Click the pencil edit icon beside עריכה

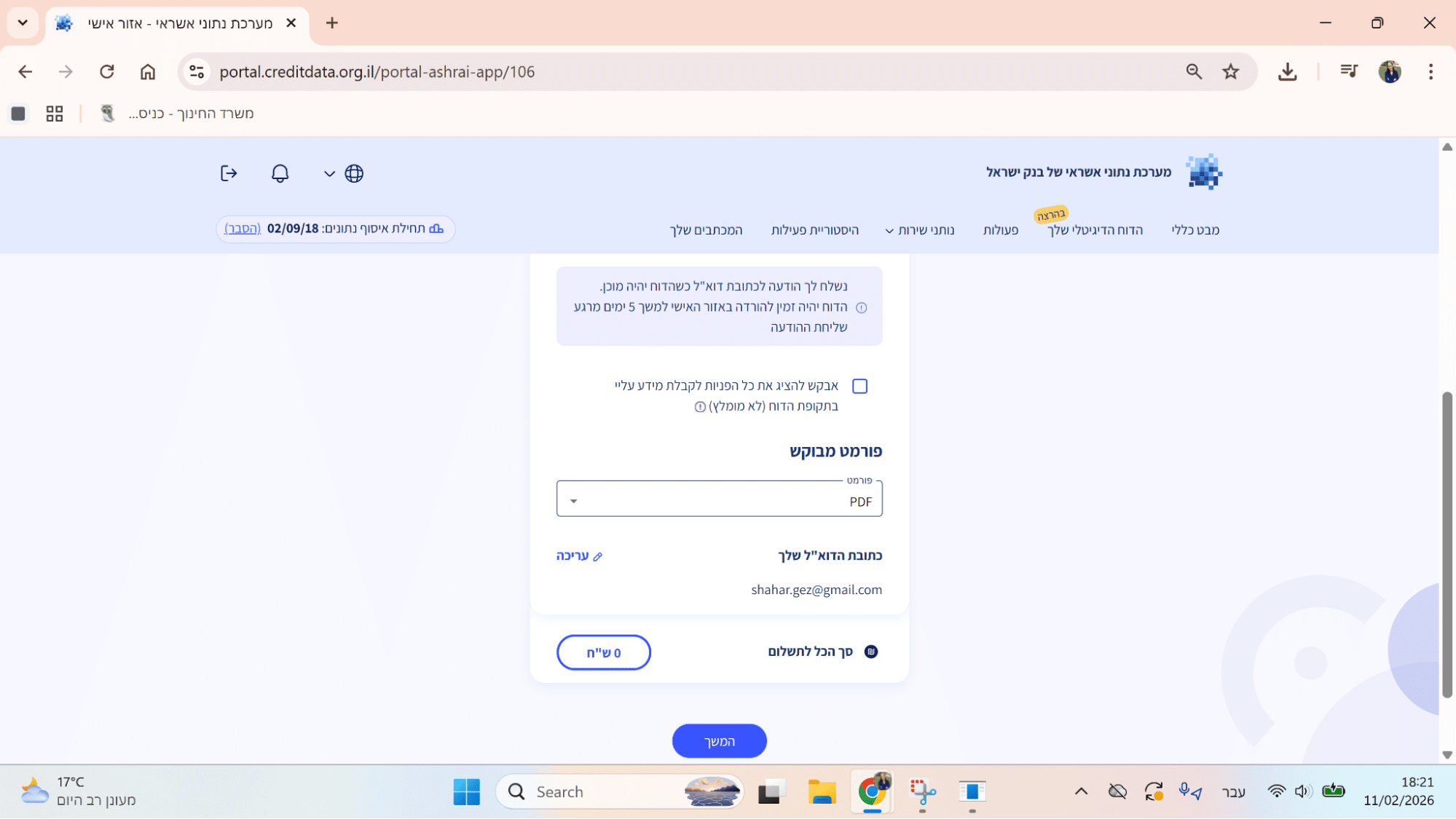coord(598,557)
